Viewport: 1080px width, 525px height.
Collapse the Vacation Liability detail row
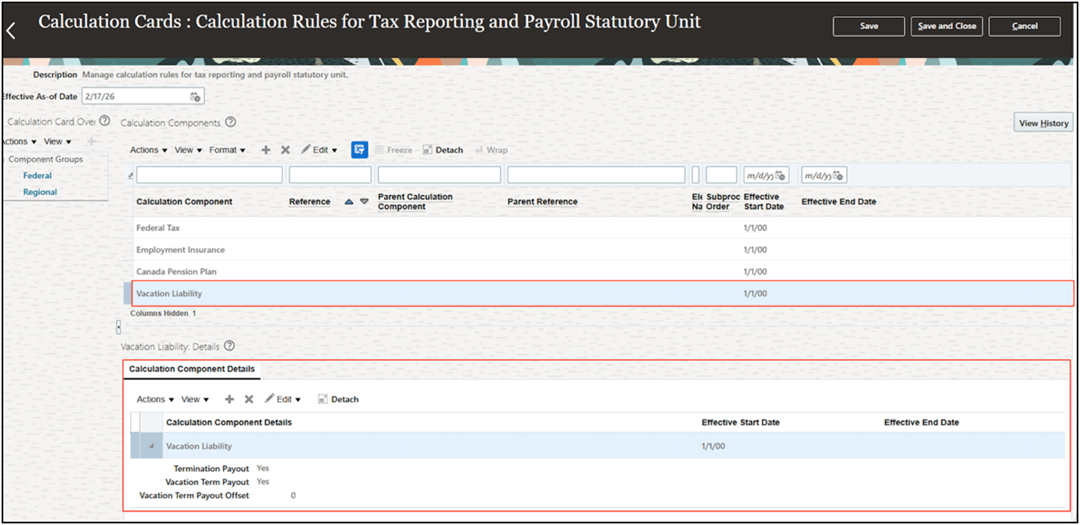pos(152,446)
